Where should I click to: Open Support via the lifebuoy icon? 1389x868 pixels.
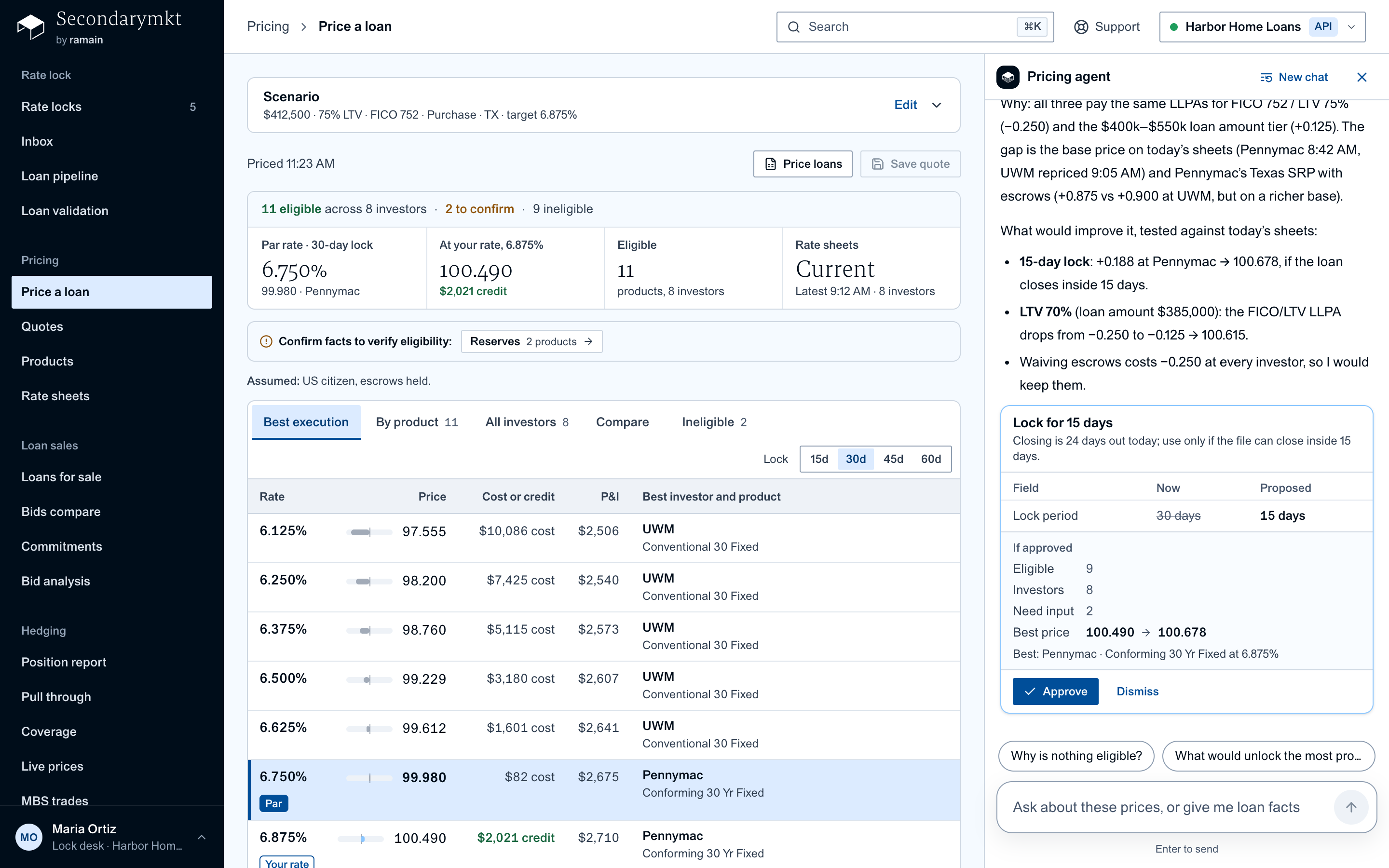(1081, 27)
